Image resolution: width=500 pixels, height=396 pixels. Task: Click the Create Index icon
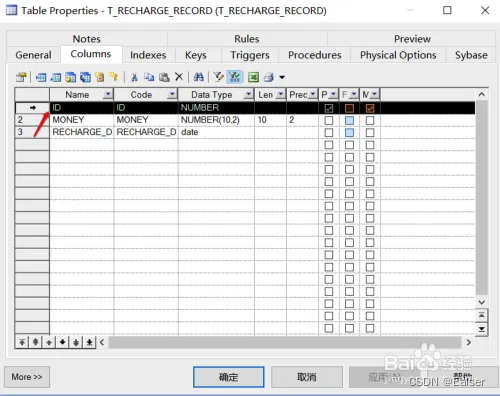click(x=100, y=77)
